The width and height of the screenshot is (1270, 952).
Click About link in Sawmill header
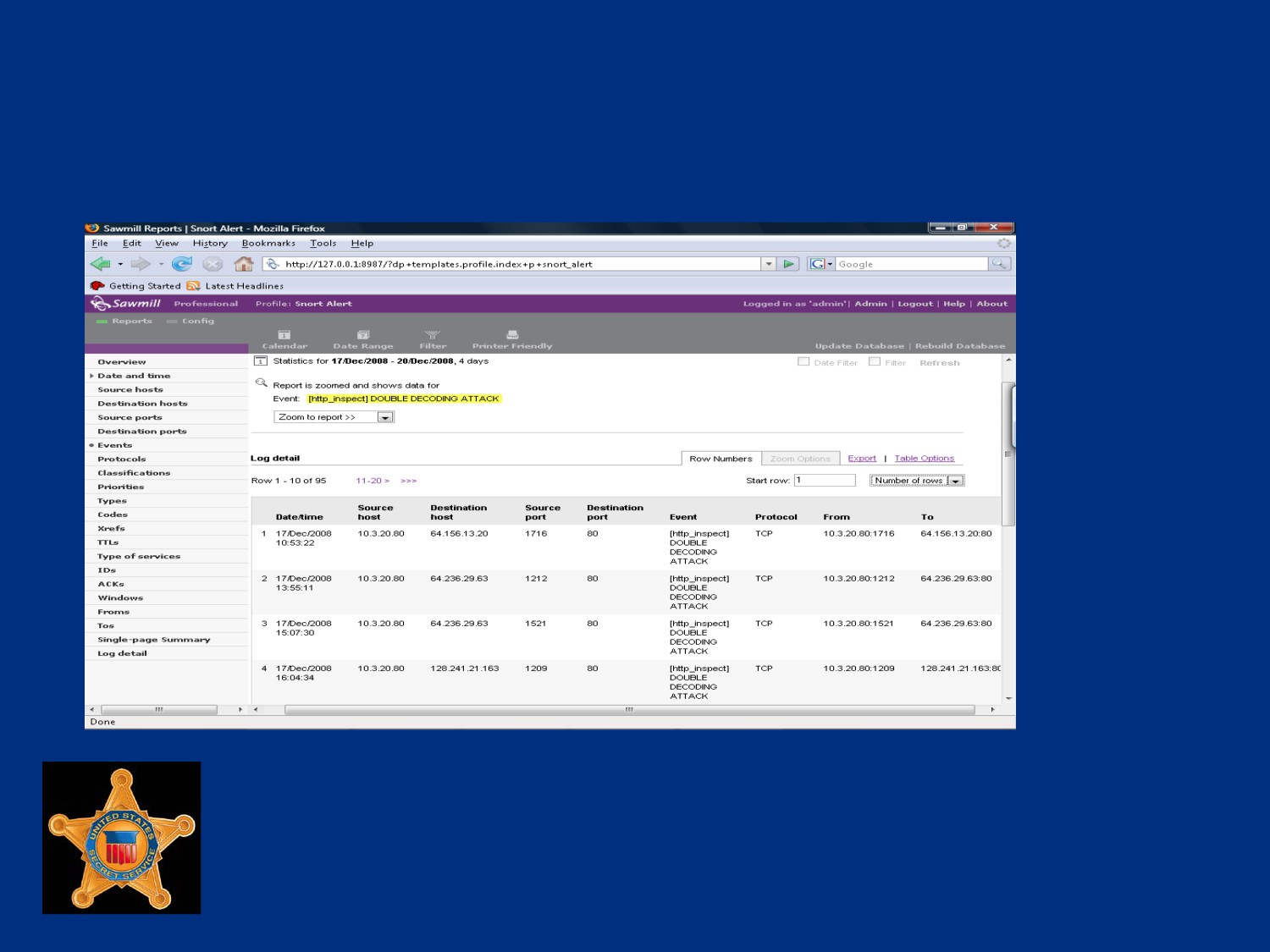(x=992, y=304)
